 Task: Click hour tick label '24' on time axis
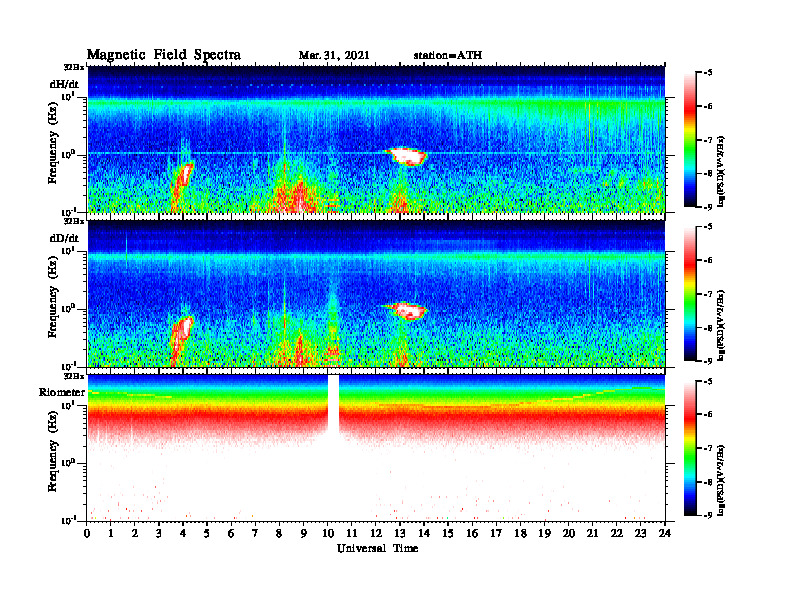(x=665, y=533)
